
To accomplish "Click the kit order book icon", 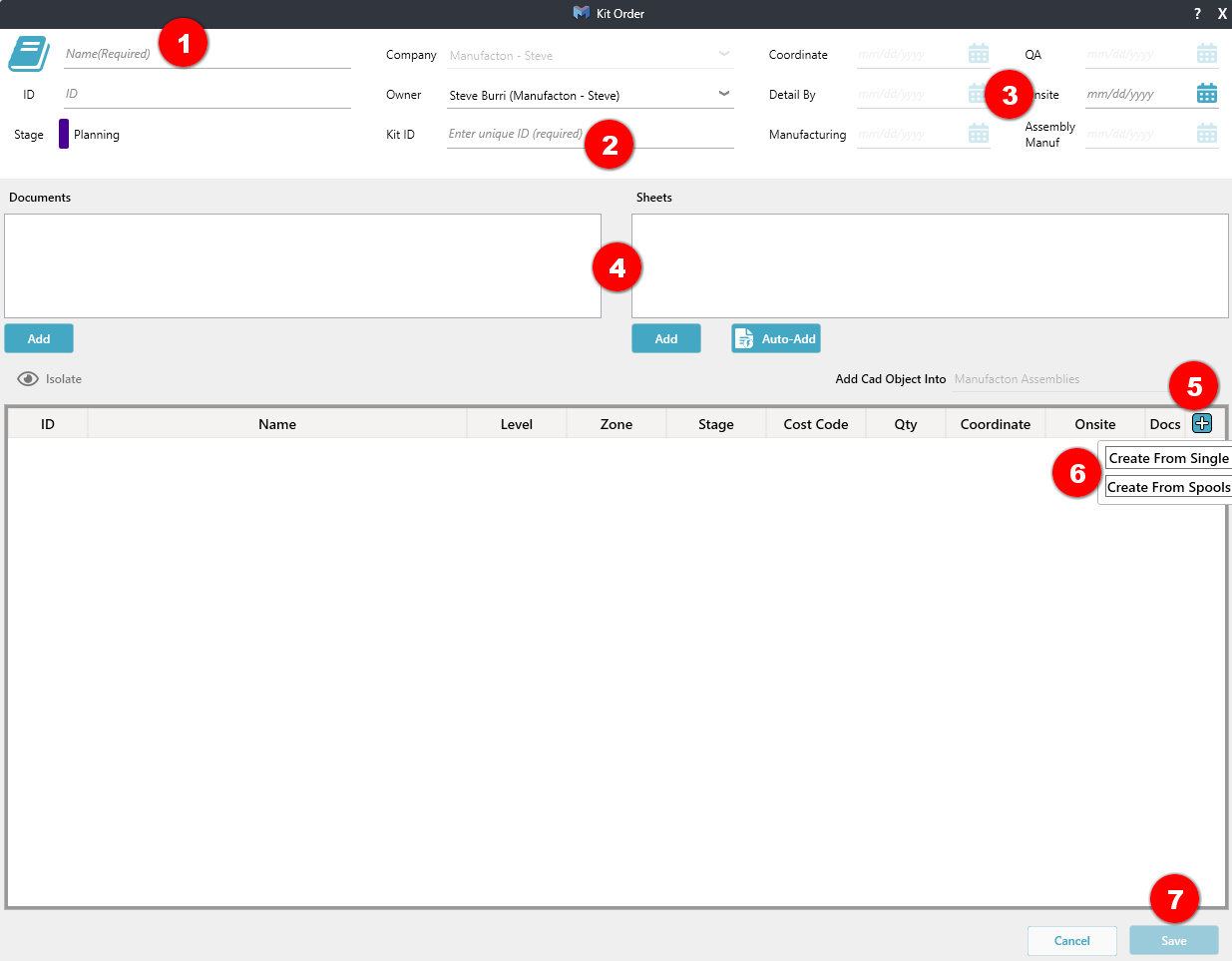I will [29, 54].
